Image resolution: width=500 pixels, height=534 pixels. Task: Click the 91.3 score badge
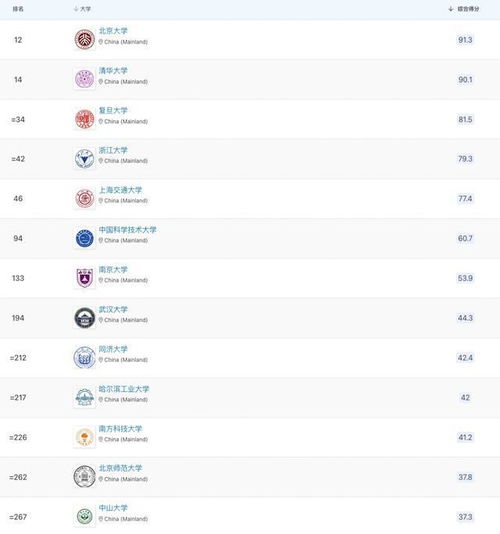(465, 40)
